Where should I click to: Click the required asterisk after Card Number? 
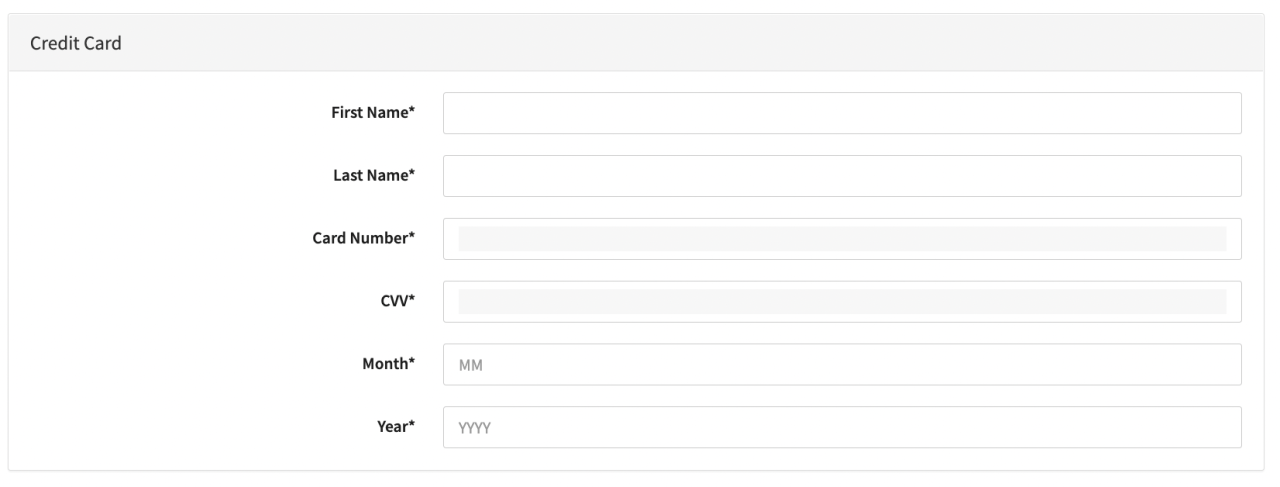[412, 238]
